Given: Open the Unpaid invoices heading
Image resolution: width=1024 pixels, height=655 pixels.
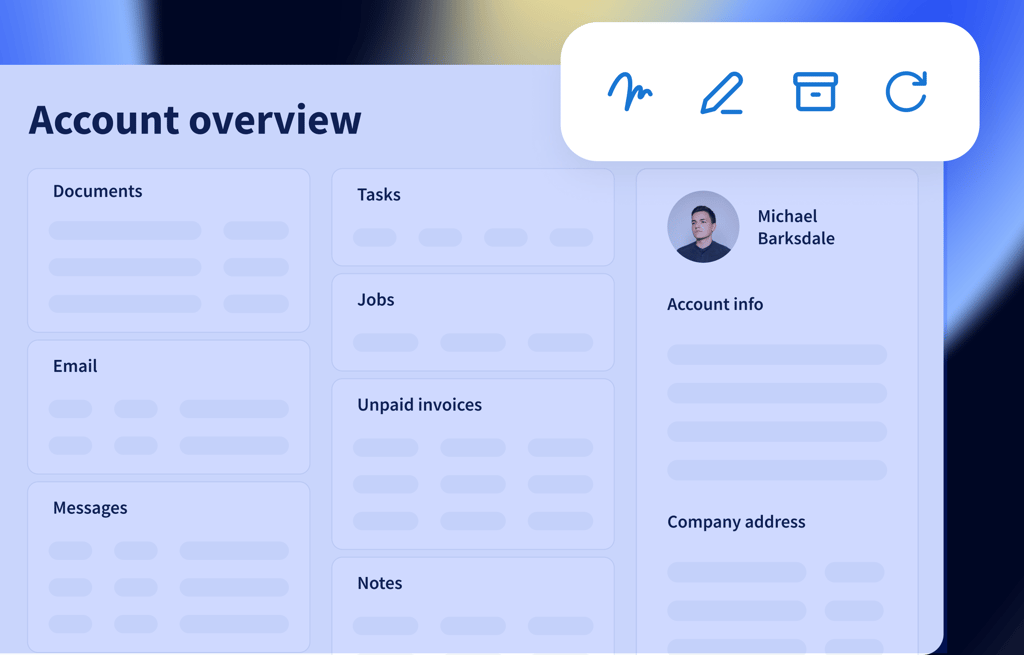Looking at the screenshot, I should 419,405.
